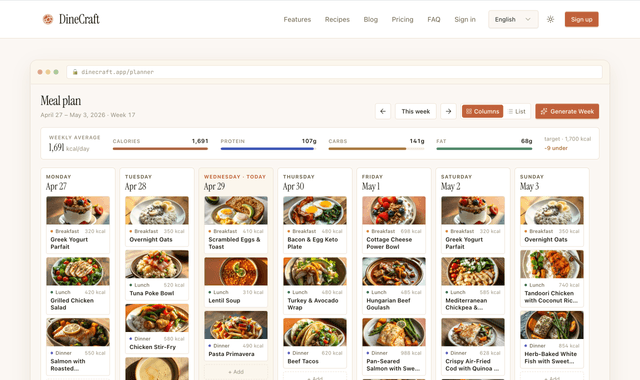The height and width of the screenshot is (380, 640).
Task: Open the Hungarian Beef Goulash photo
Action: coord(394,271)
